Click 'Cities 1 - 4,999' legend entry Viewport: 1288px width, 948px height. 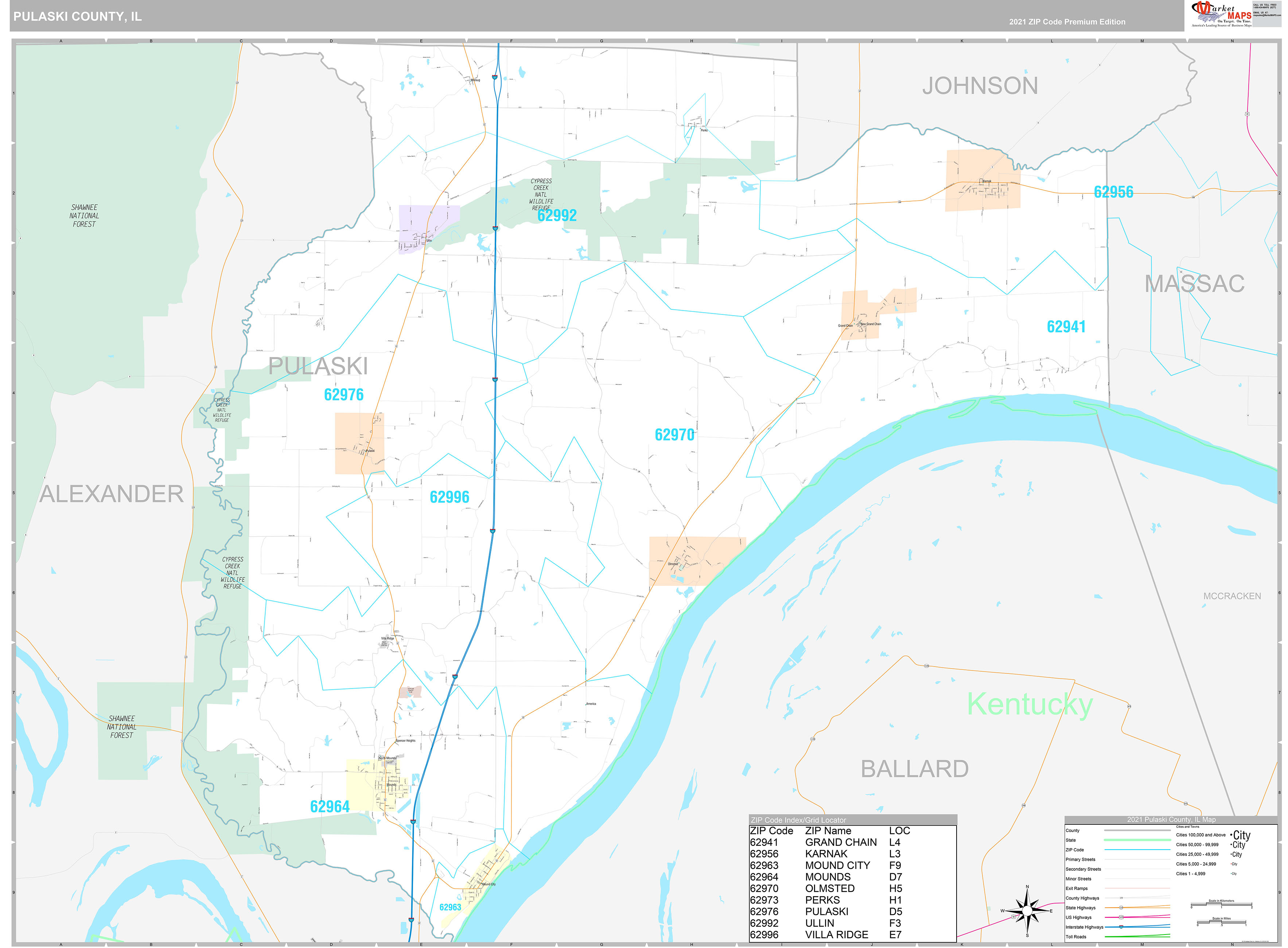click(x=1190, y=874)
